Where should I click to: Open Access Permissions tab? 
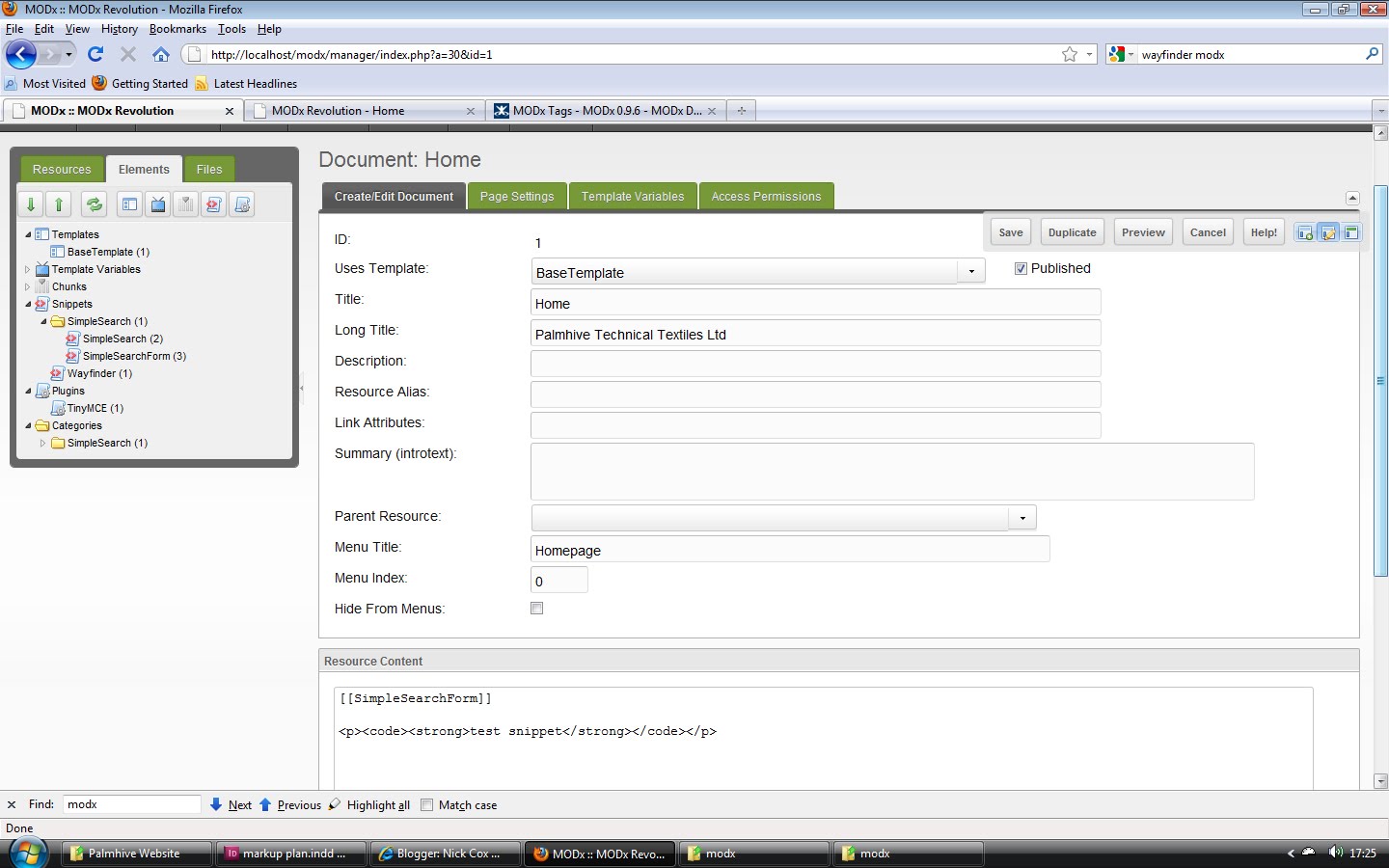766,197
